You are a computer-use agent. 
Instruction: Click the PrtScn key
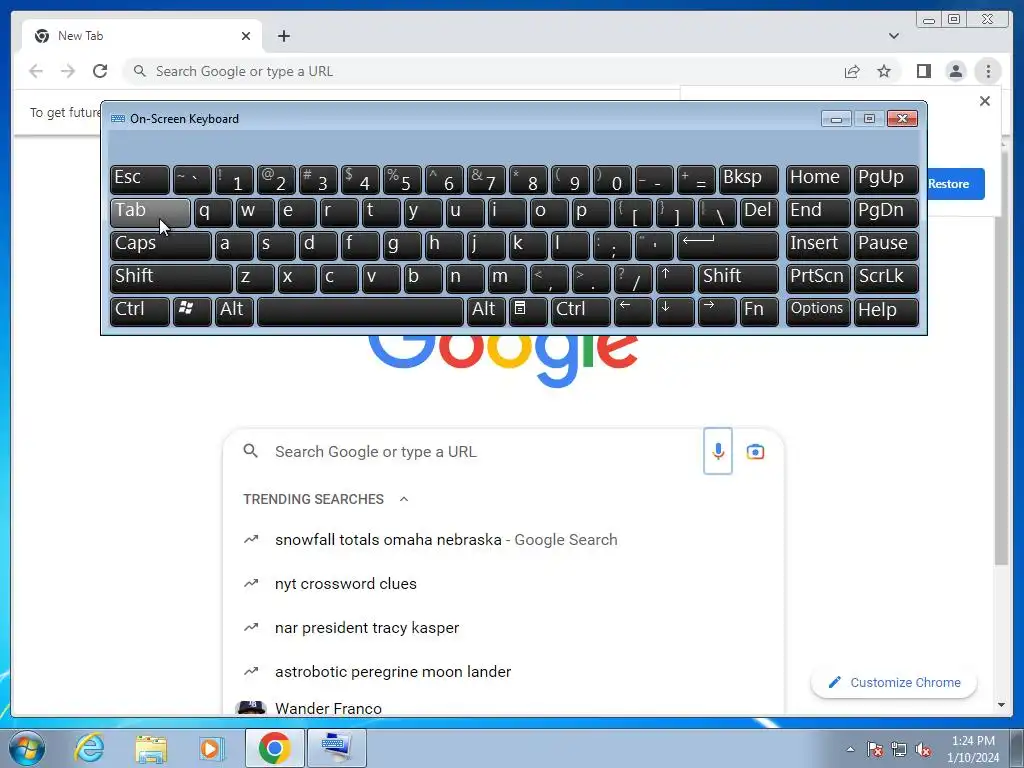tap(818, 278)
